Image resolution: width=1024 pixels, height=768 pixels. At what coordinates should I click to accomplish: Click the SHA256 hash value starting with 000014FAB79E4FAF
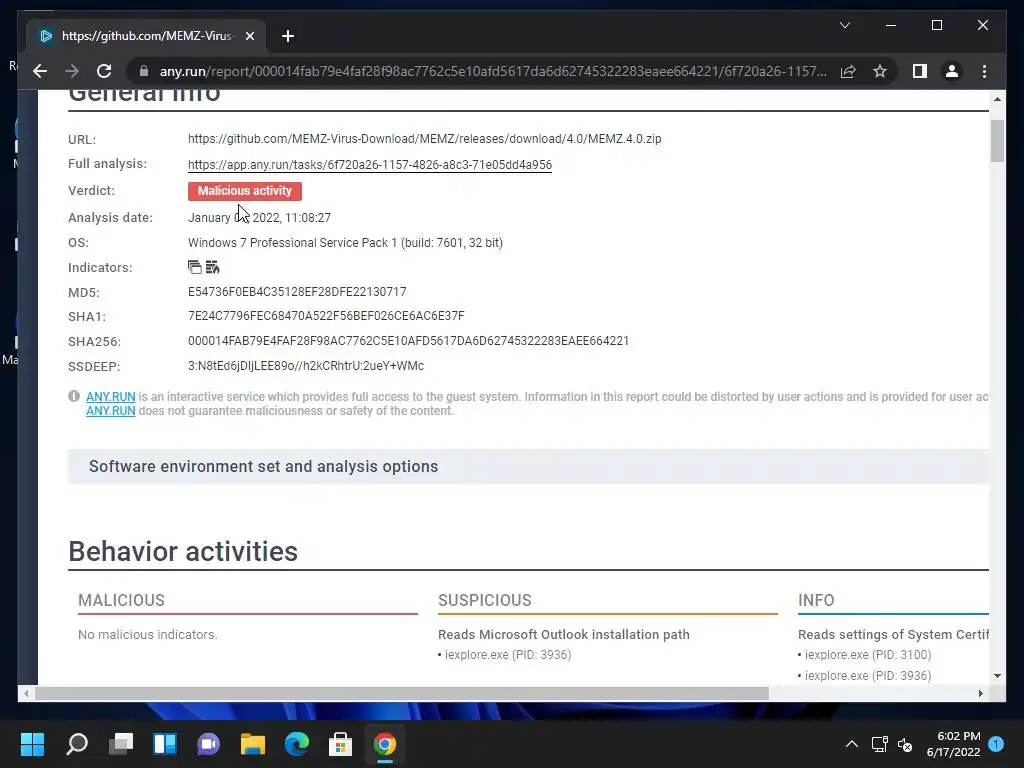(x=408, y=341)
